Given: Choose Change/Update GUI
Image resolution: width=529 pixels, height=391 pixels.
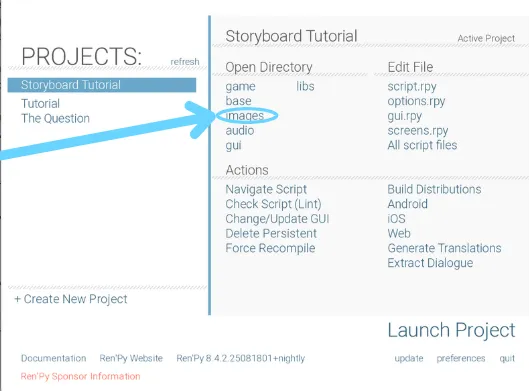Looking at the screenshot, I should 277,219.
